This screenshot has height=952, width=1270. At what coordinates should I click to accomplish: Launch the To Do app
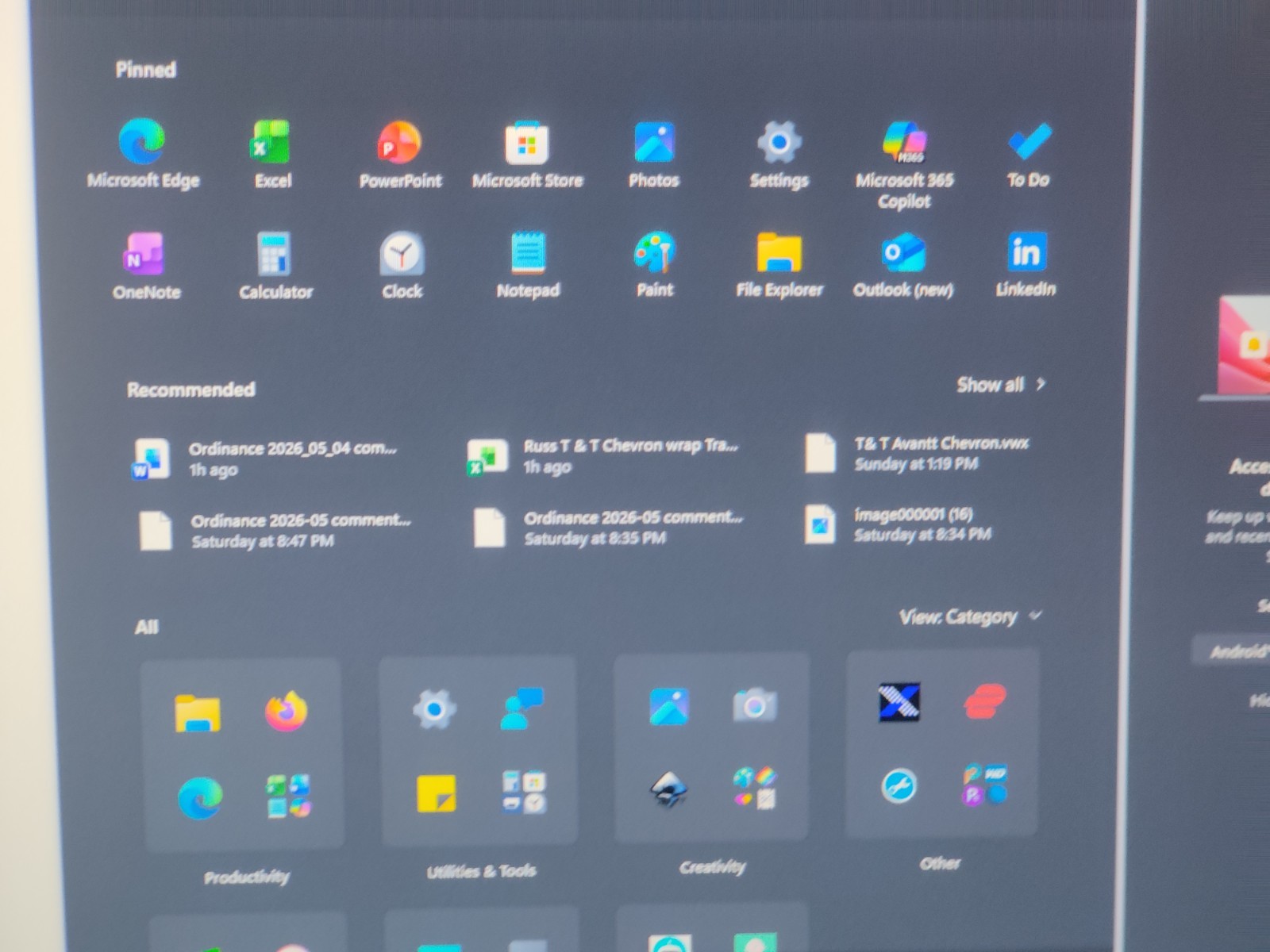pos(1029,154)
